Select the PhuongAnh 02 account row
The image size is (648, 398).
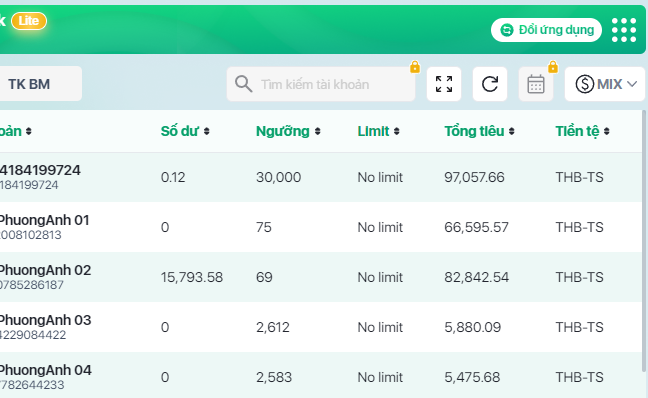pyautogui.click(x=321, y=277)
